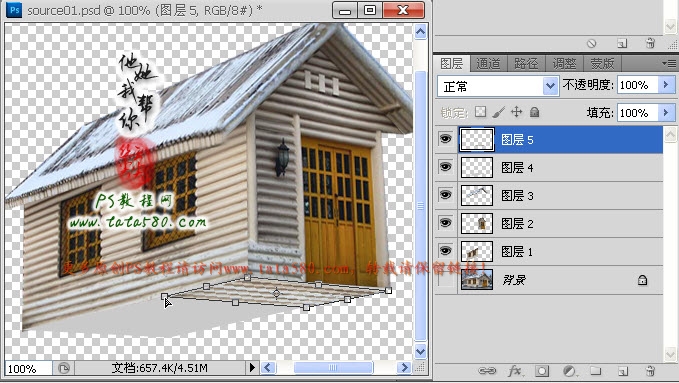This screenshot has width=679, height=383.
Task: Select the 图层 5 layer name
Action: tap(517, 140)
